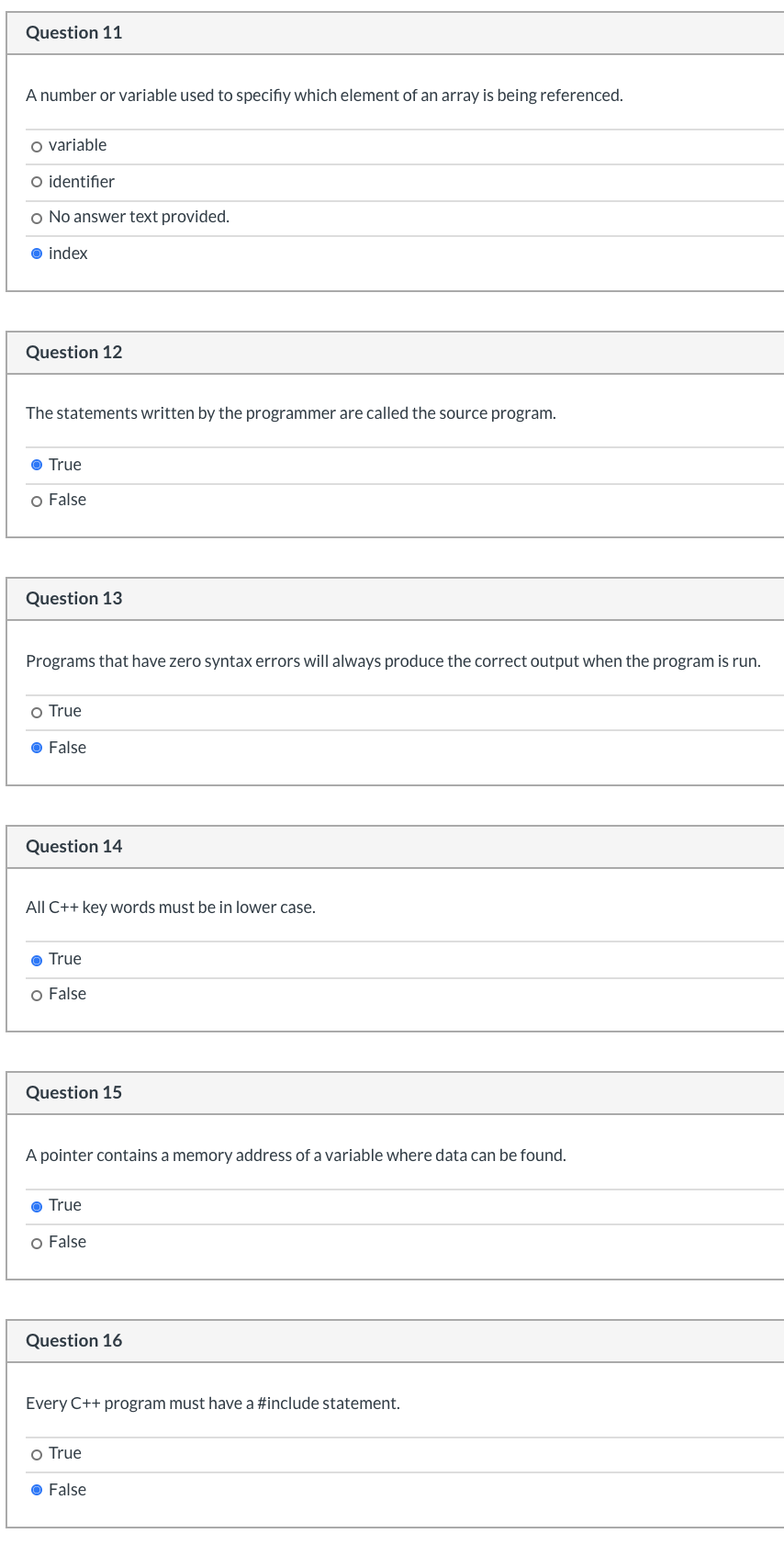
Task: Pick the 'index' radio button
Action: 37,254
